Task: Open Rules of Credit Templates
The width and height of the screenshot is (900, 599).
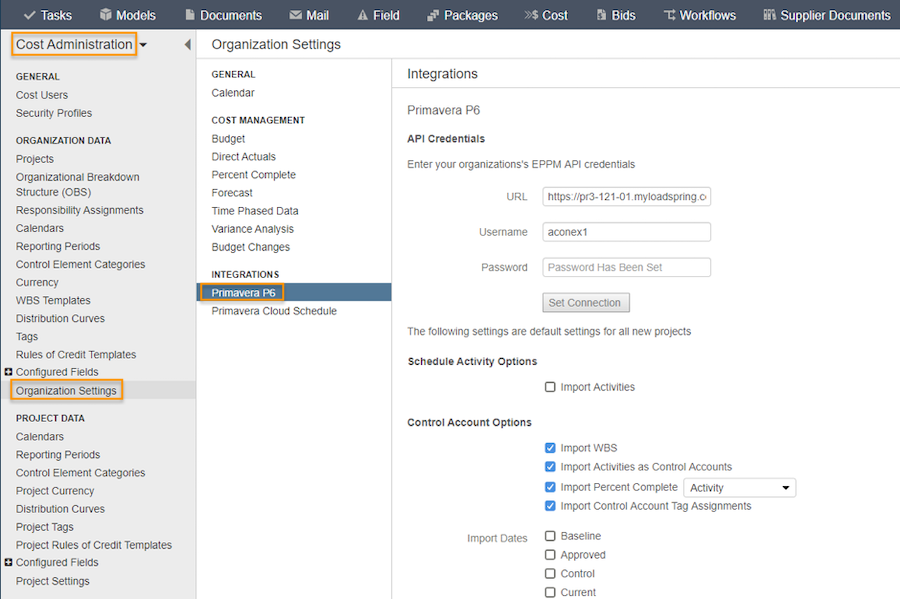Action: [x=76, y=355]
